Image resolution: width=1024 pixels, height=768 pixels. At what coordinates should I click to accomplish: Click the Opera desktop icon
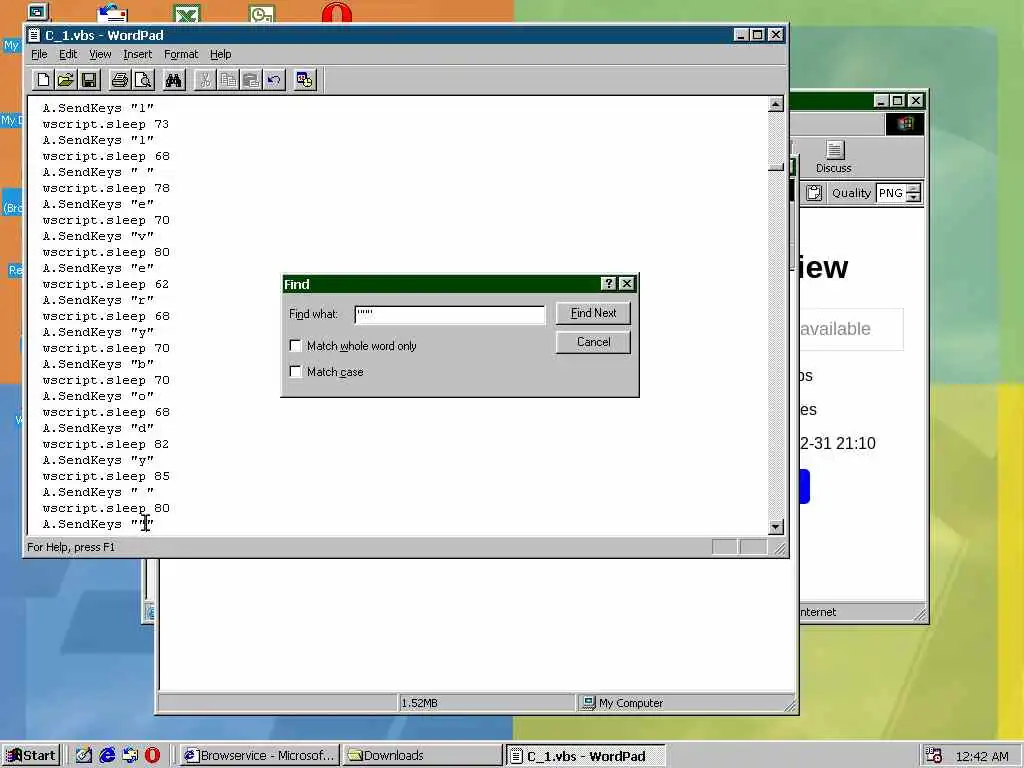[x=337, y=13]
